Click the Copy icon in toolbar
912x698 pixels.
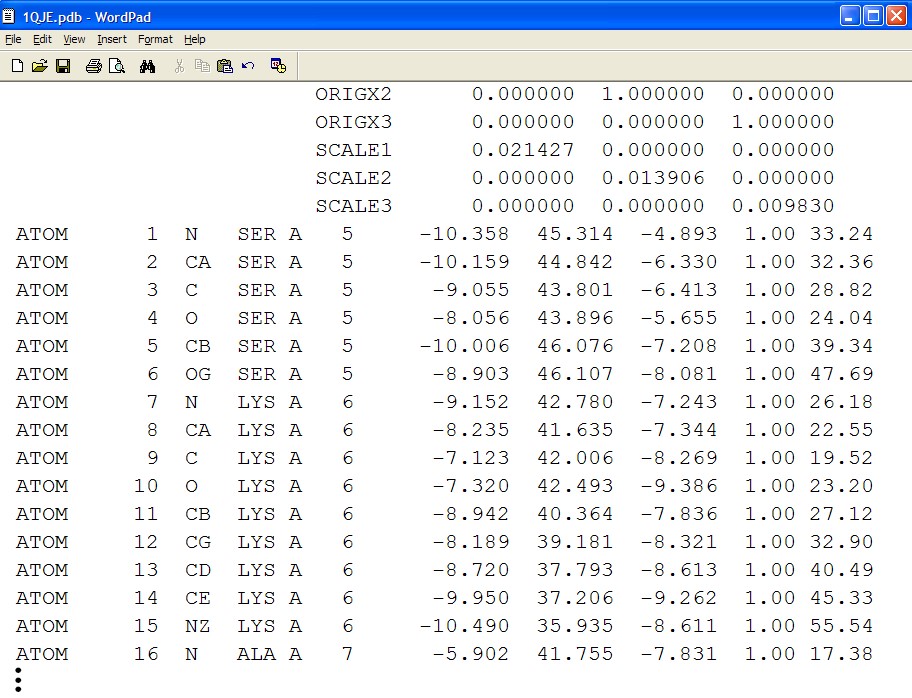202,66
